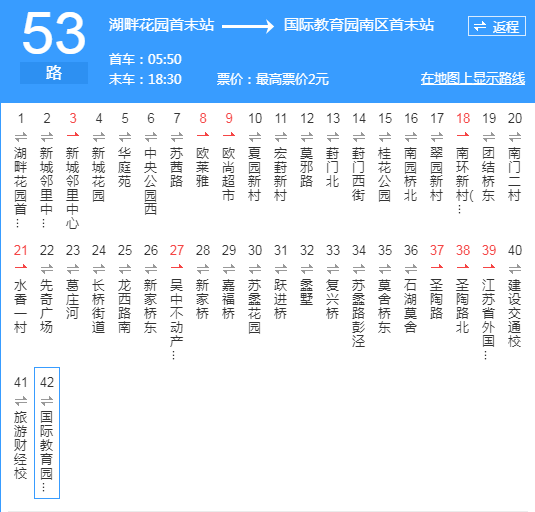Screen dimensions: 535x512
Task: Click the red arrow icon above stop 9 欧尚超市
Action: tap(229, 135)
